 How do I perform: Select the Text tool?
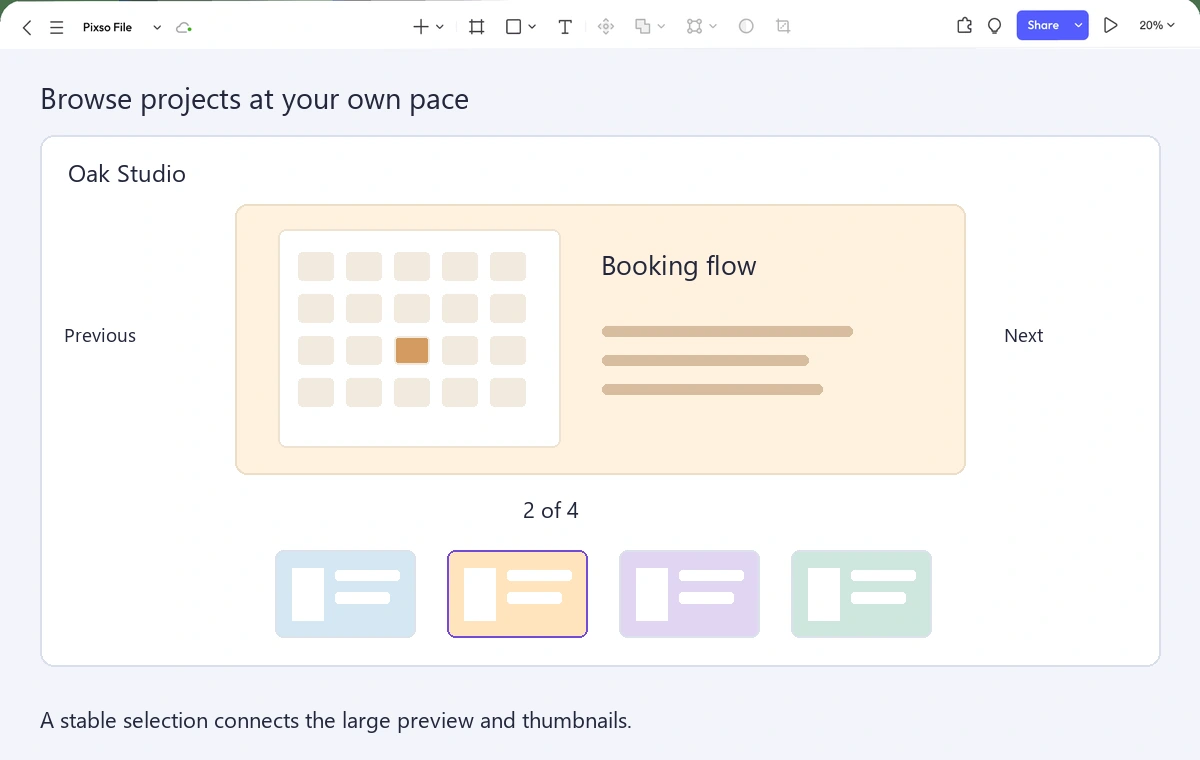[565, 27]
